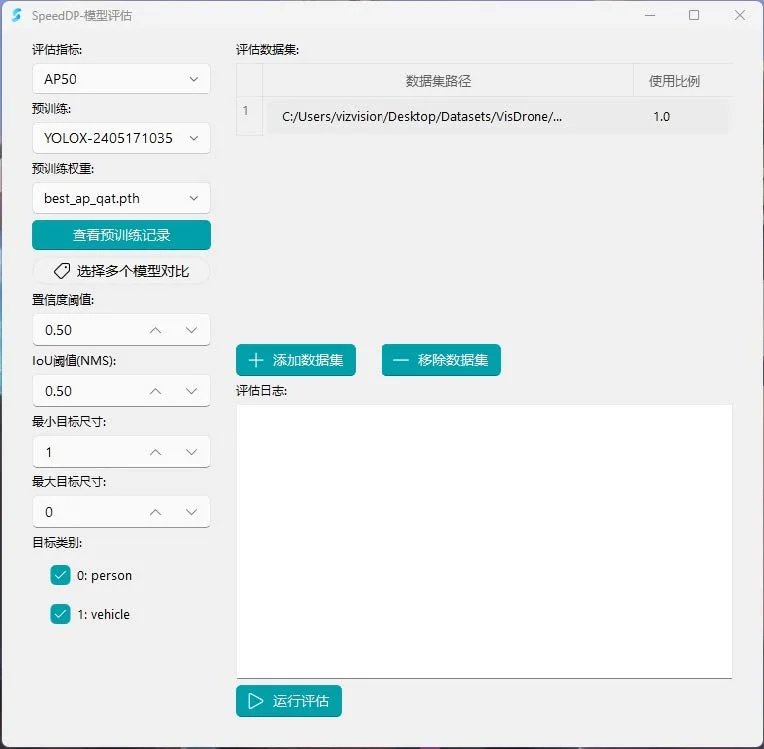Decrease IoU阈值(NMS) with the down arrow
764x749 pixels.
coord(191,391)
